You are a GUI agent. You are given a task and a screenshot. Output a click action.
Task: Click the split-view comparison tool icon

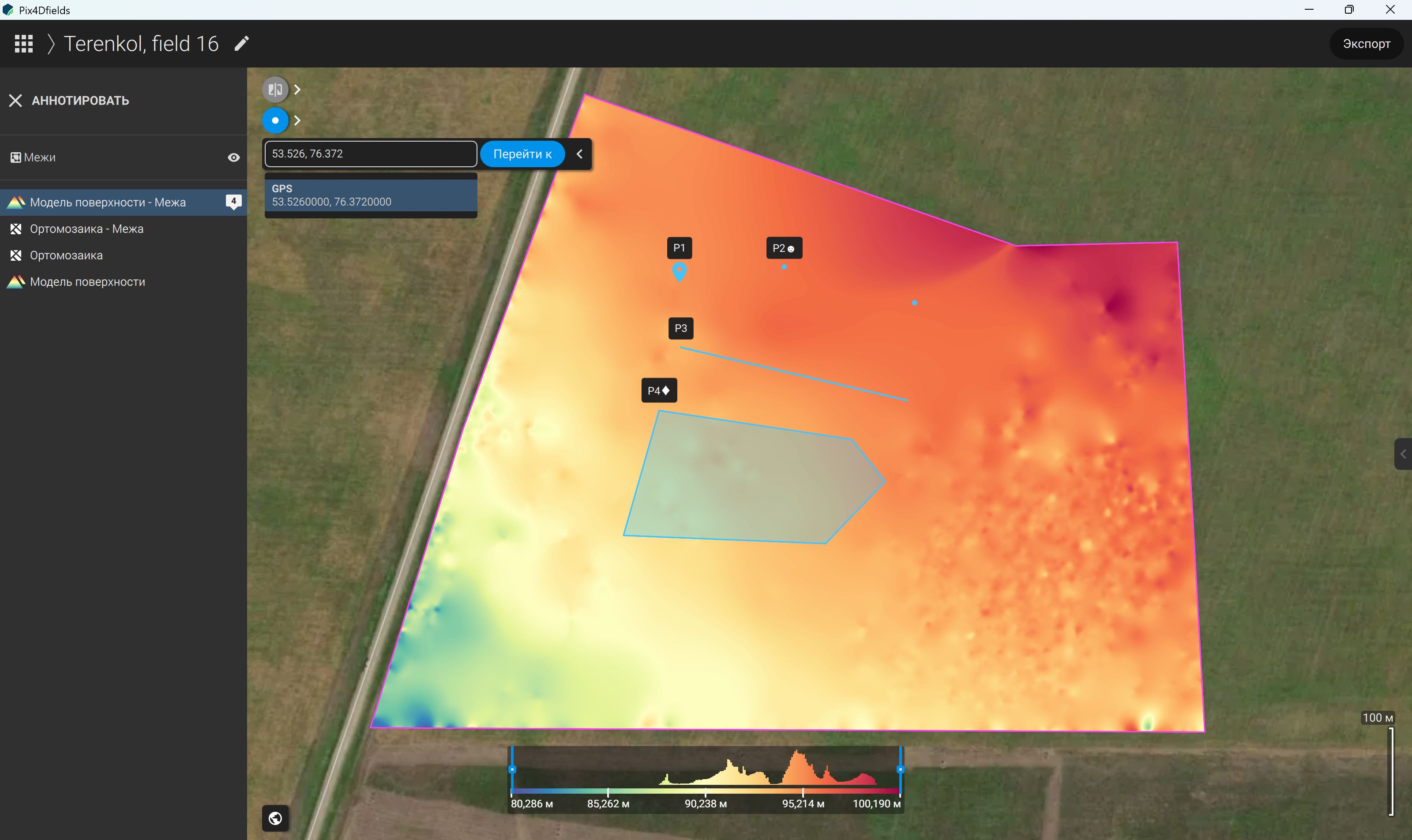click(x=275, y=90)
